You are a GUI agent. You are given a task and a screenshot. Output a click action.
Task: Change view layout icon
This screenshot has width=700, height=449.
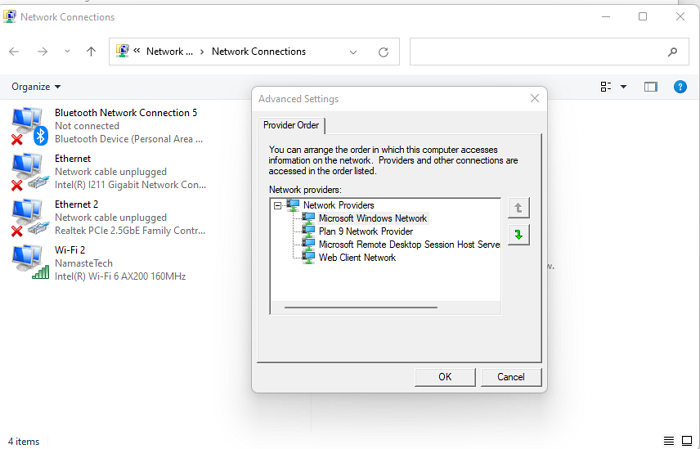[606, 87]
